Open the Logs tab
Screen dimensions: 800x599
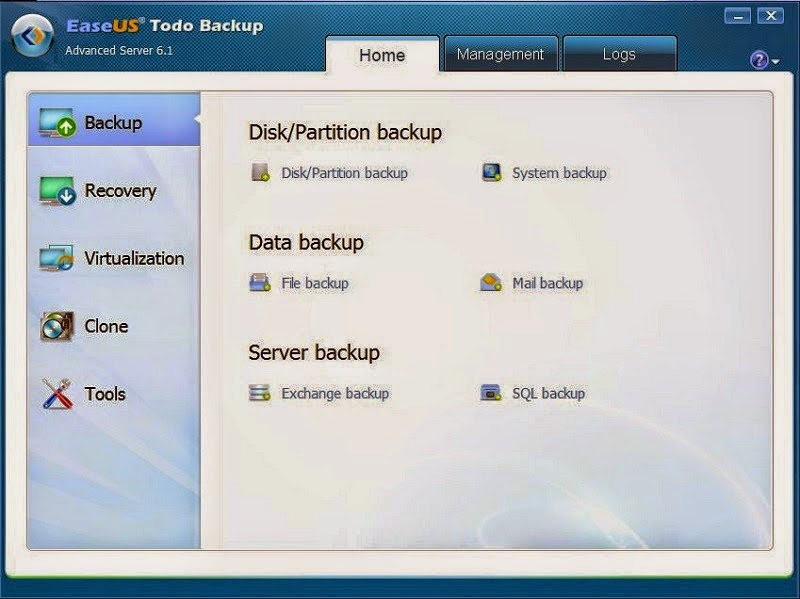point(619,54)
